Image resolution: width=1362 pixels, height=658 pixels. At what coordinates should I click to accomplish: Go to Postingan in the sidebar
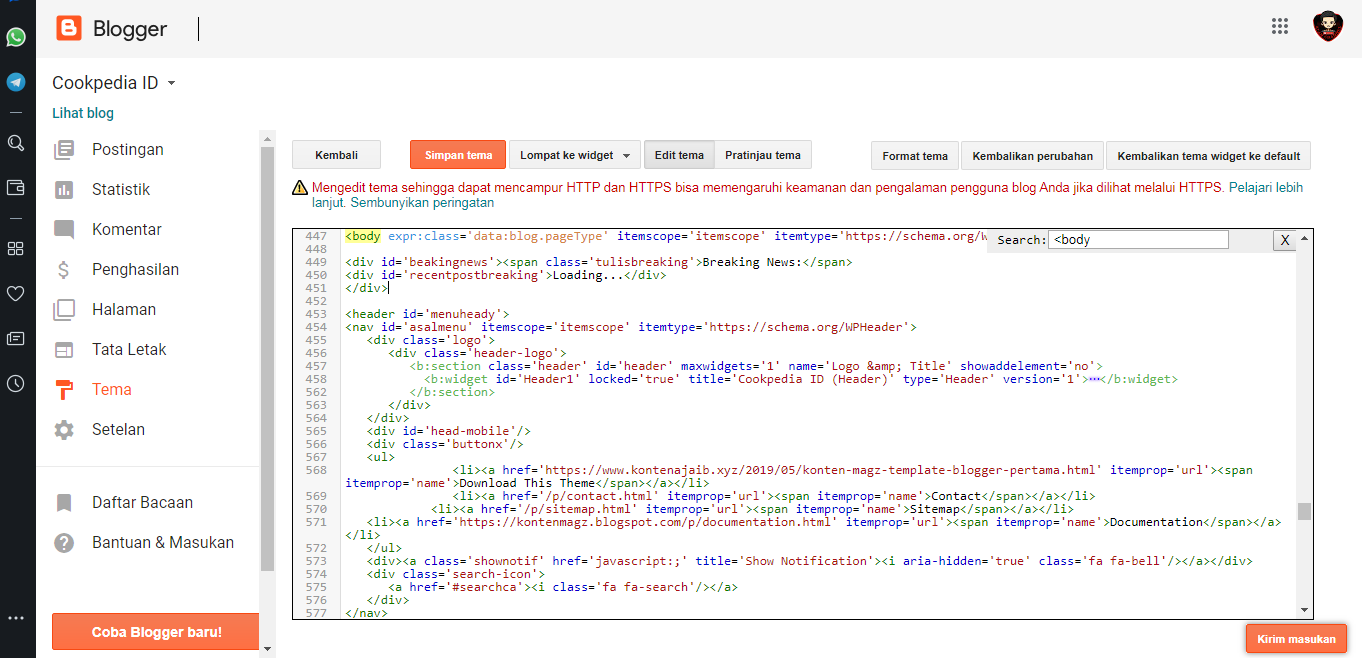pos(127,150)
